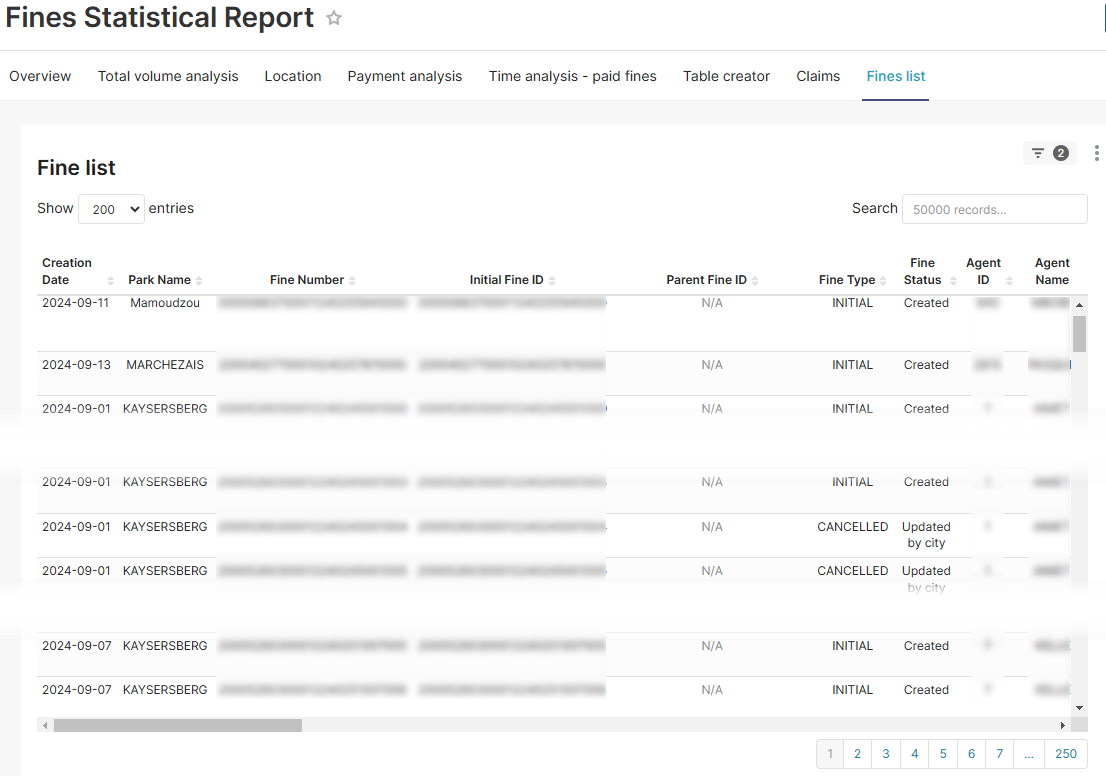Image resolution: width=1106 pixels, height=776 pixels.
Task: Click N/A parent fine ID in Mamoudzou row
Action: pos(712,303)
